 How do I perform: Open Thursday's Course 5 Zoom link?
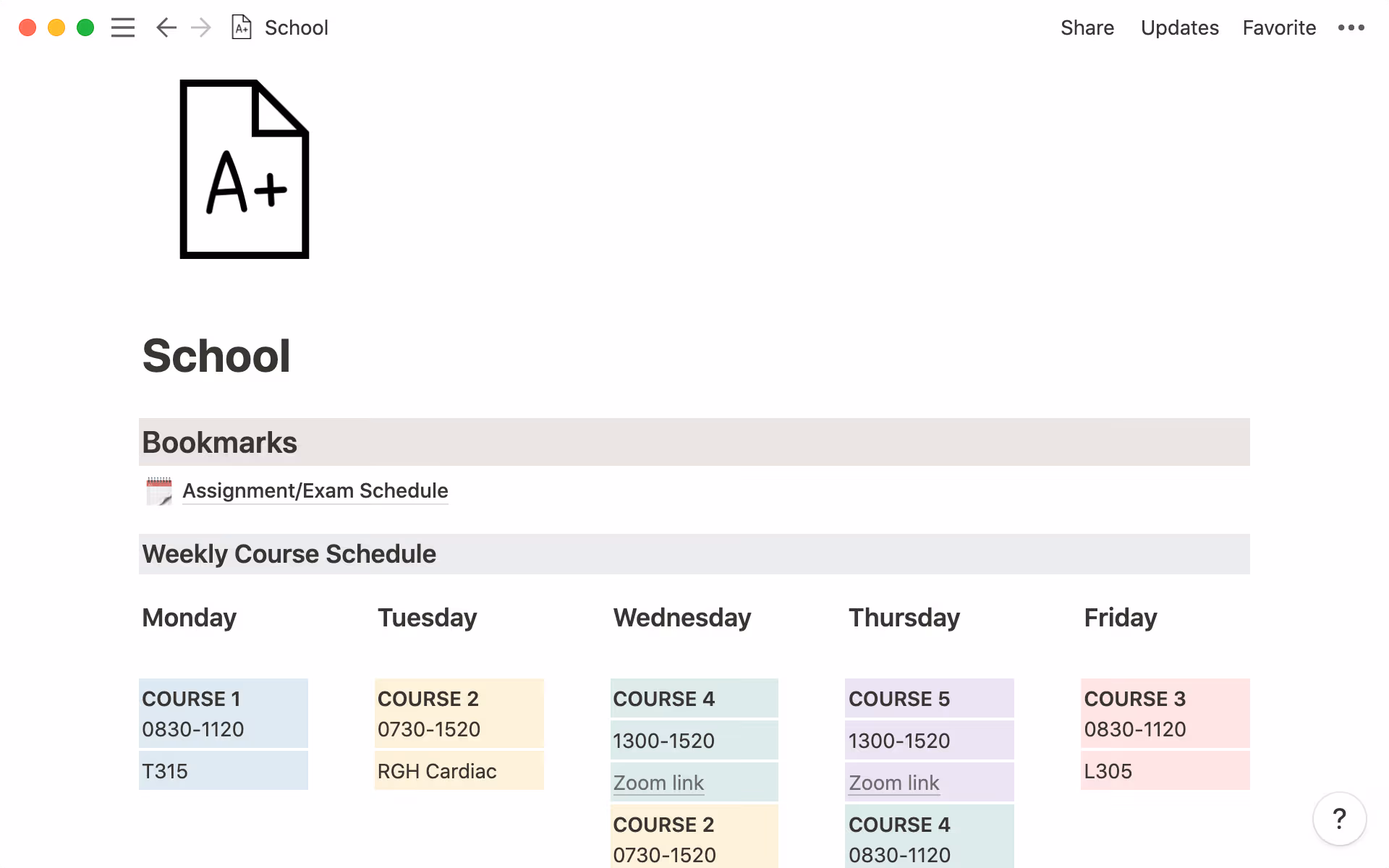click(x=893, y=783)
